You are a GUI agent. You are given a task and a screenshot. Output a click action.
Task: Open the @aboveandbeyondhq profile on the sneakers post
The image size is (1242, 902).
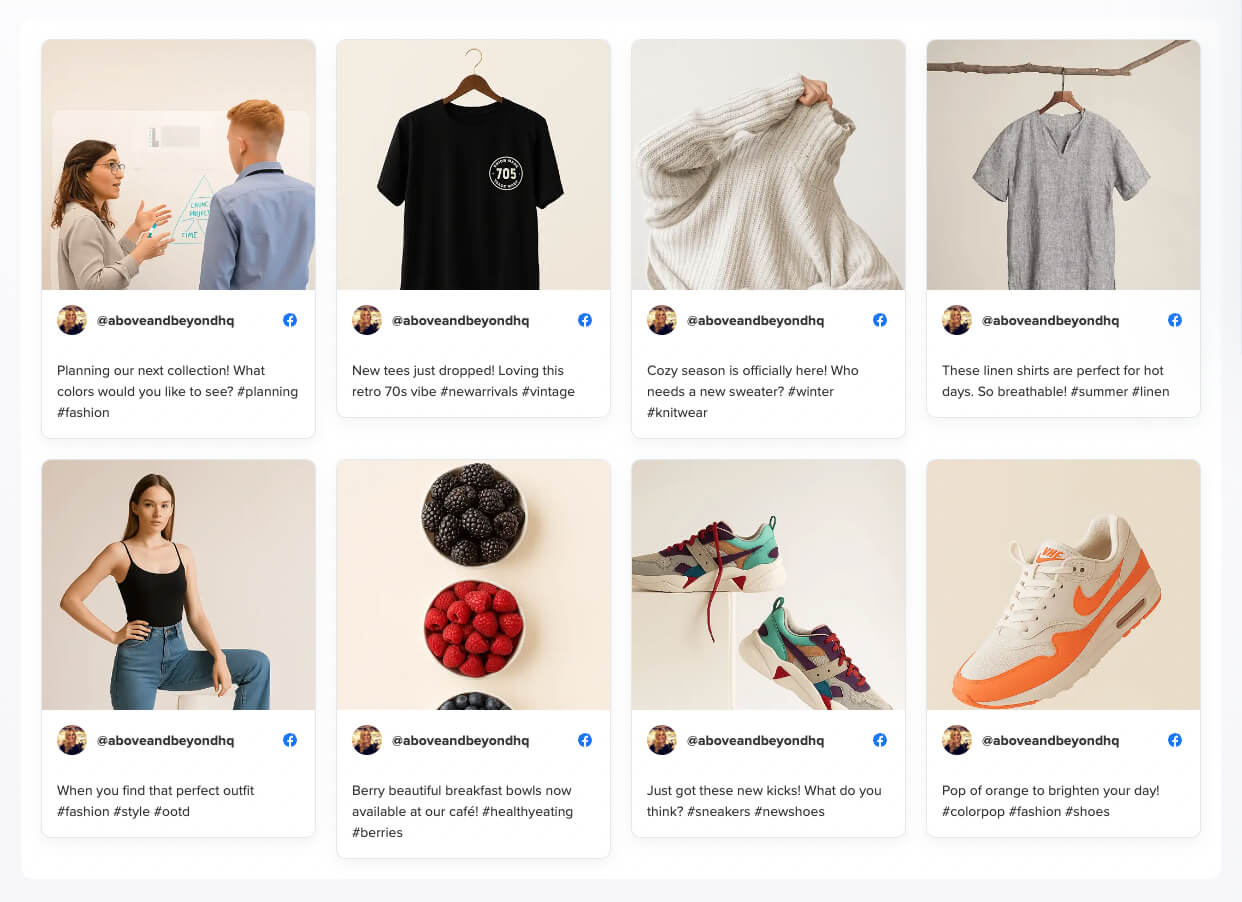757,740
